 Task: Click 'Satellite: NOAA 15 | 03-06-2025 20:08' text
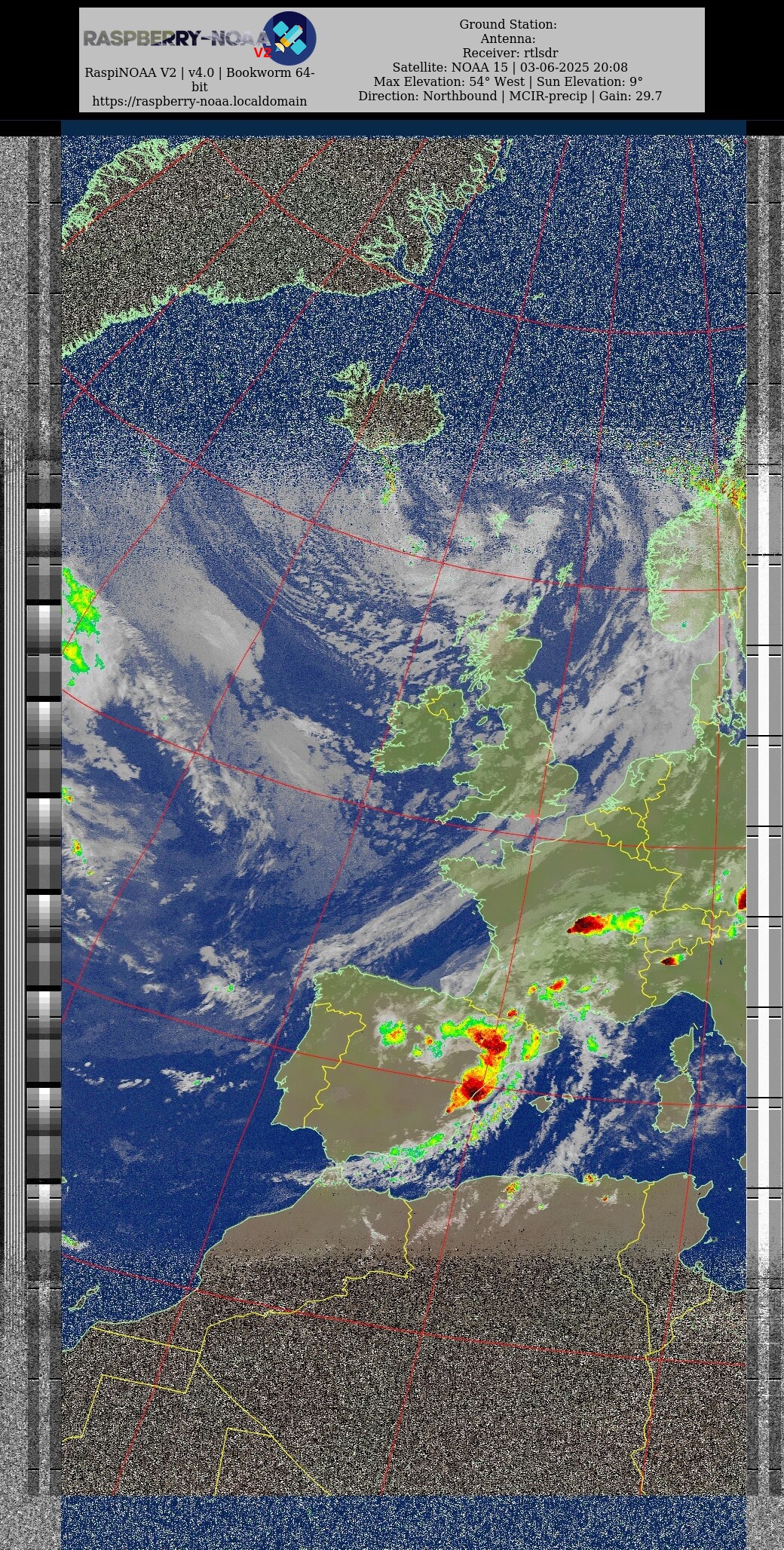[x=510, y=67]
